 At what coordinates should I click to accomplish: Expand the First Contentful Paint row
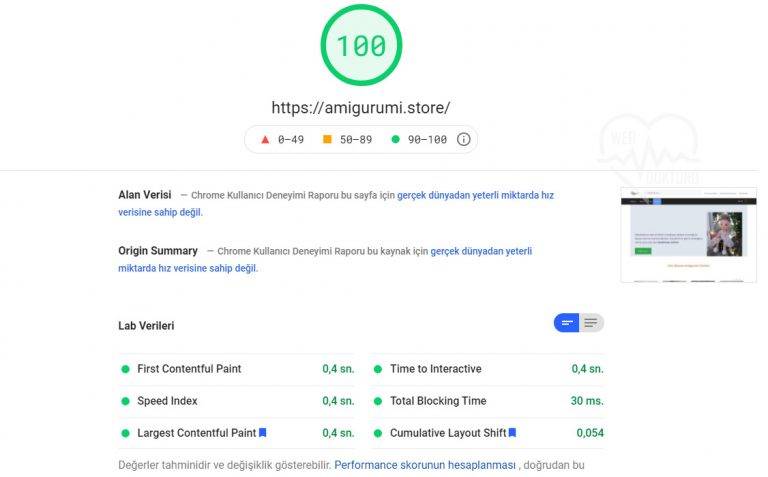237,369
